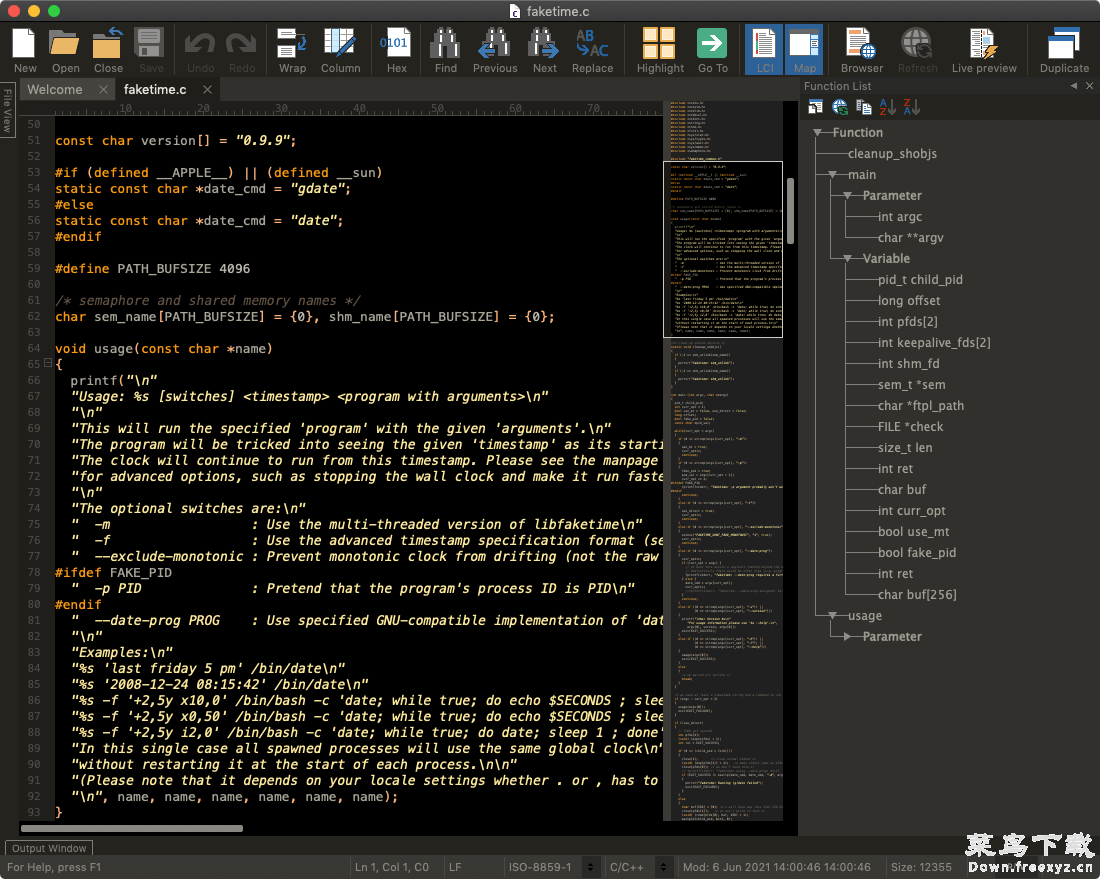Image resolution: width=1100 pixels, height=879 pixels.
Task: Open the File View side panel
Action: [x=7, y=110]
